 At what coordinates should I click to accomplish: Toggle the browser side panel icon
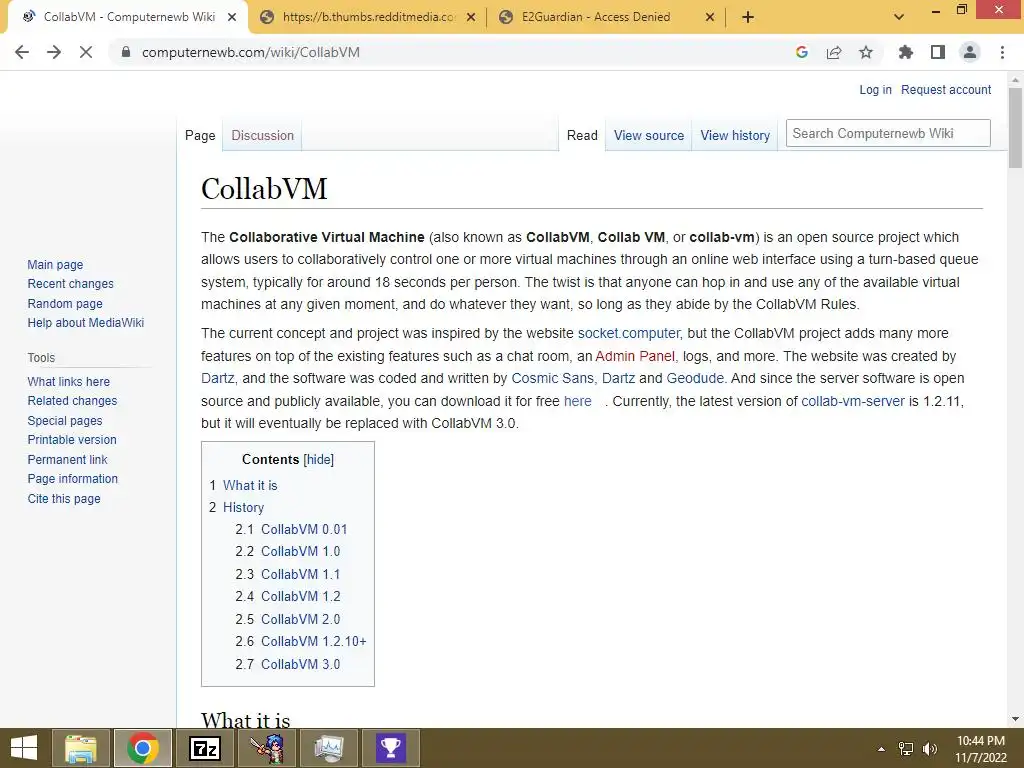[938, 52]
